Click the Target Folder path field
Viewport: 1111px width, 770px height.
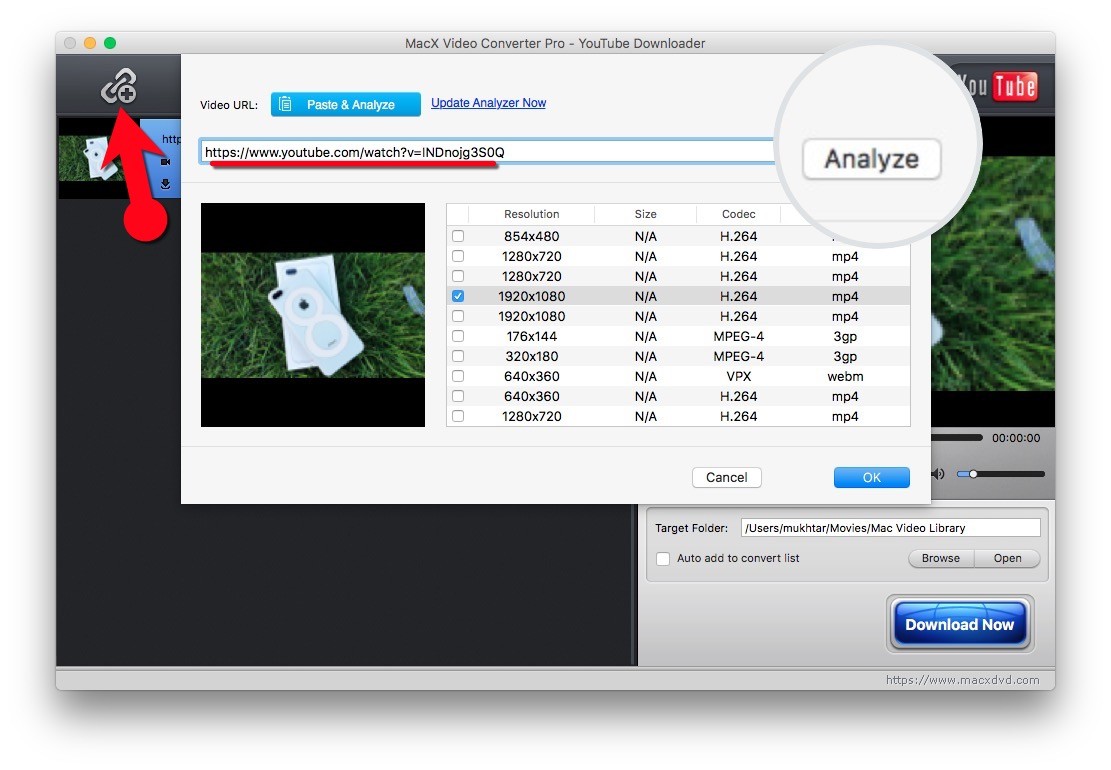(x=891, y=528)
